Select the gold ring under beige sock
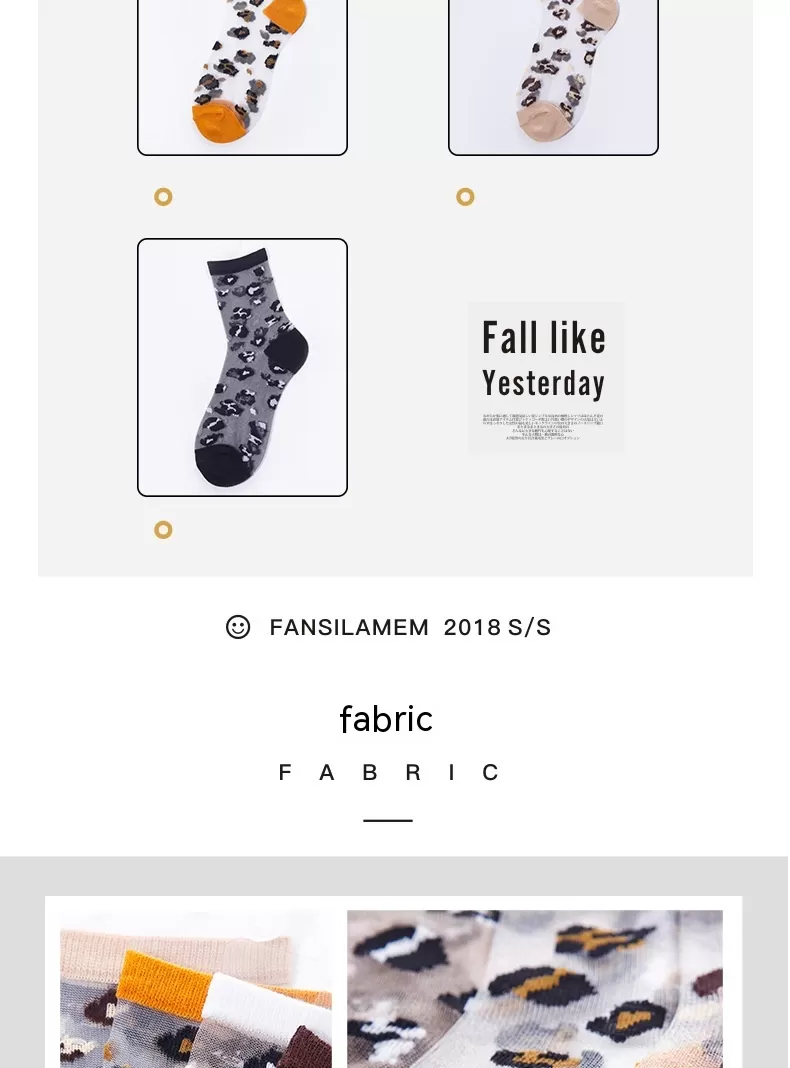Viewport: 790px width, 1068px height. click(465, 197)
